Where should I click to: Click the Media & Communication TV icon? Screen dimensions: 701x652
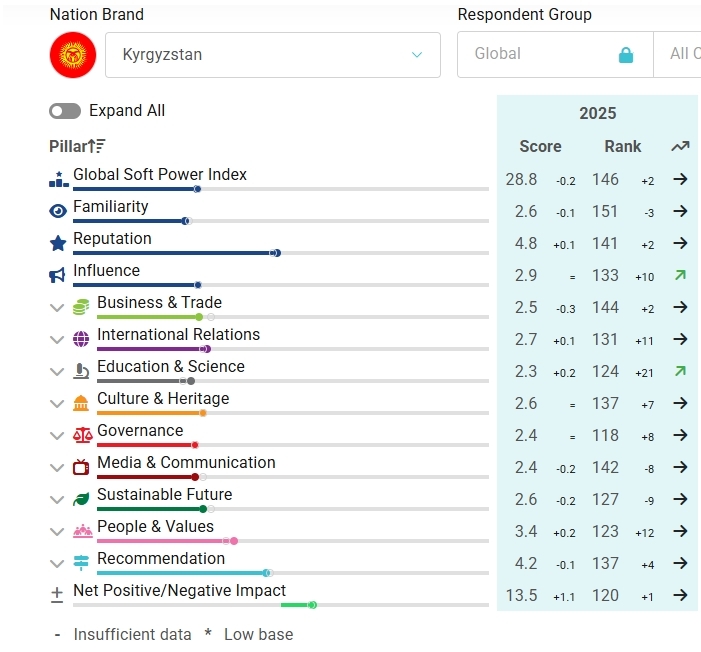coord(81,467)
